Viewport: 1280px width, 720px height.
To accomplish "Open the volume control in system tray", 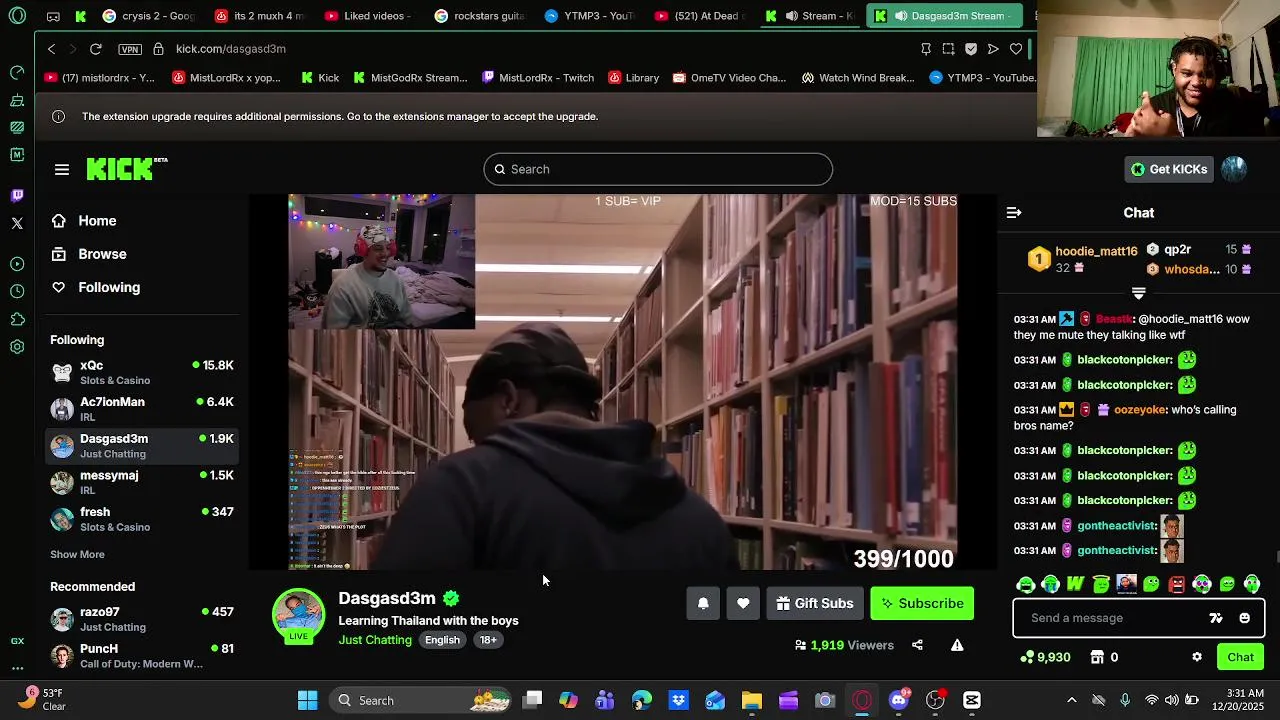I will coord(1171,700).
